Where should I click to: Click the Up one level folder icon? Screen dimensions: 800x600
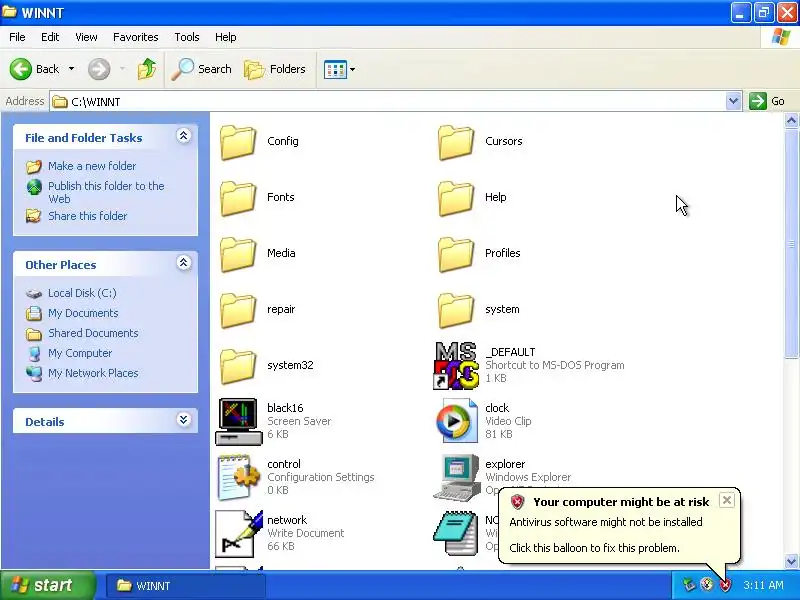point(147,69)
